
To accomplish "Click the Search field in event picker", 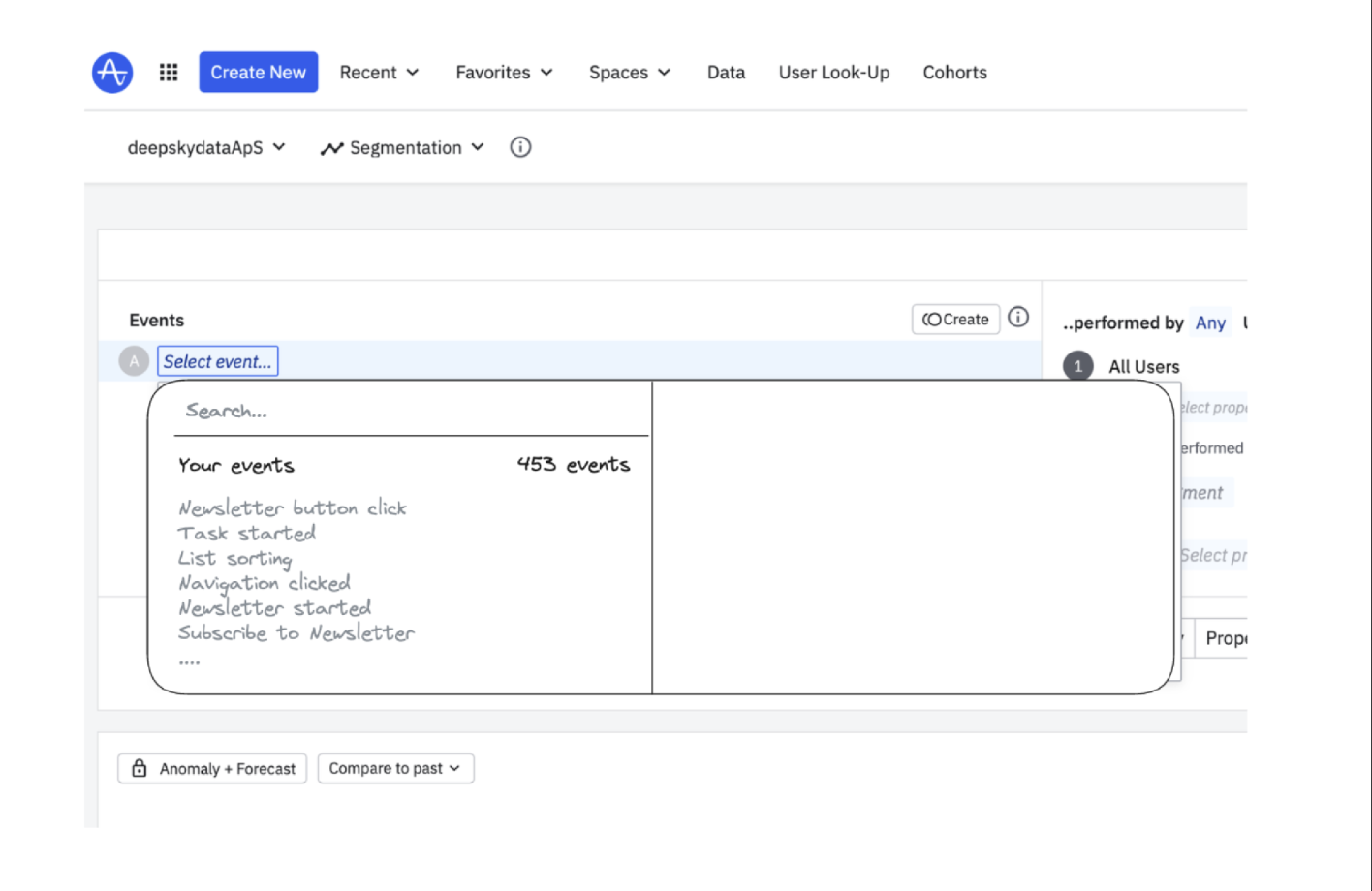I will pos(407,411).
